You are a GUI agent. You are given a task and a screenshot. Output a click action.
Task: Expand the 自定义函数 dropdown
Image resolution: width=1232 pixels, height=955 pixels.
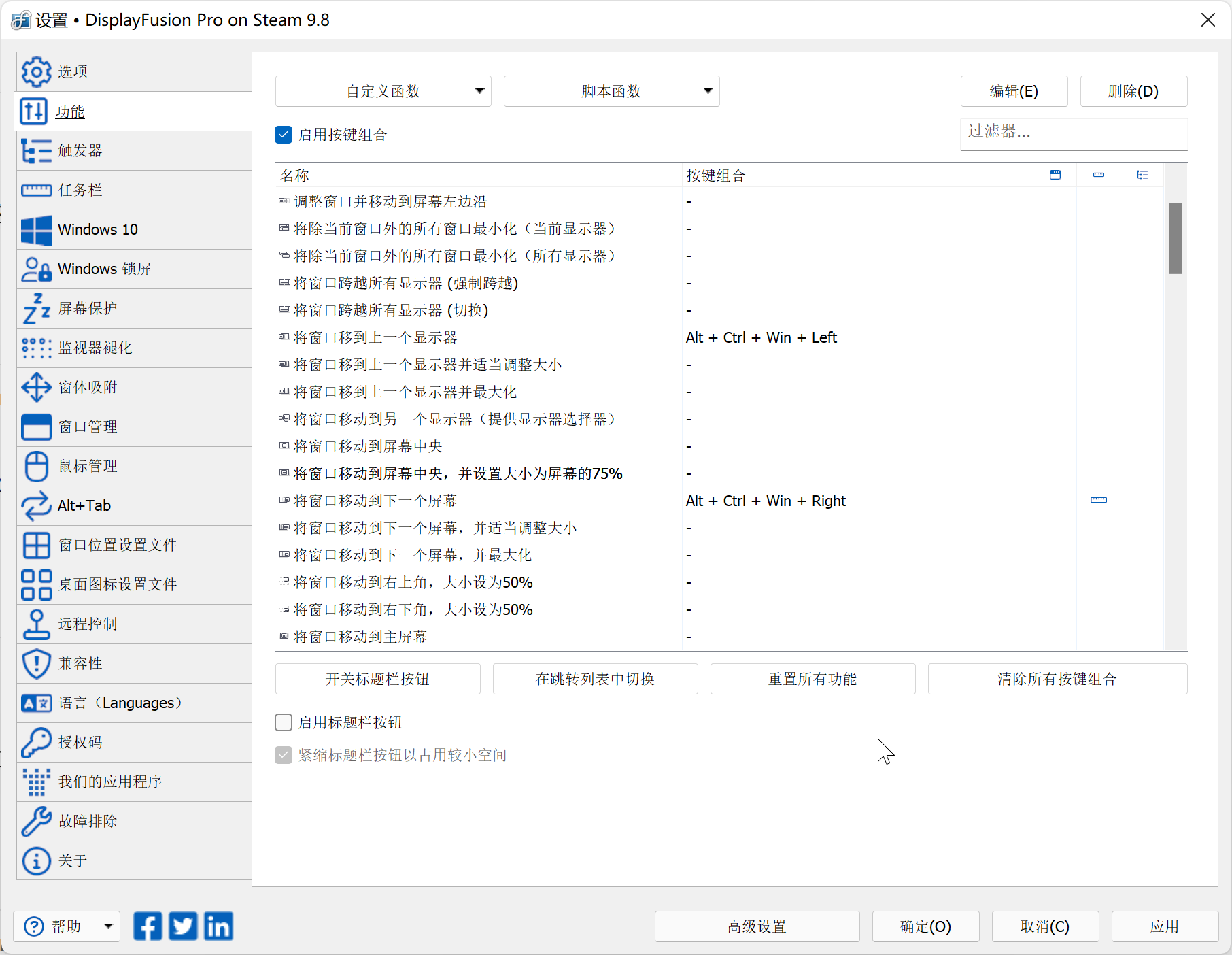tap(383, 91)
